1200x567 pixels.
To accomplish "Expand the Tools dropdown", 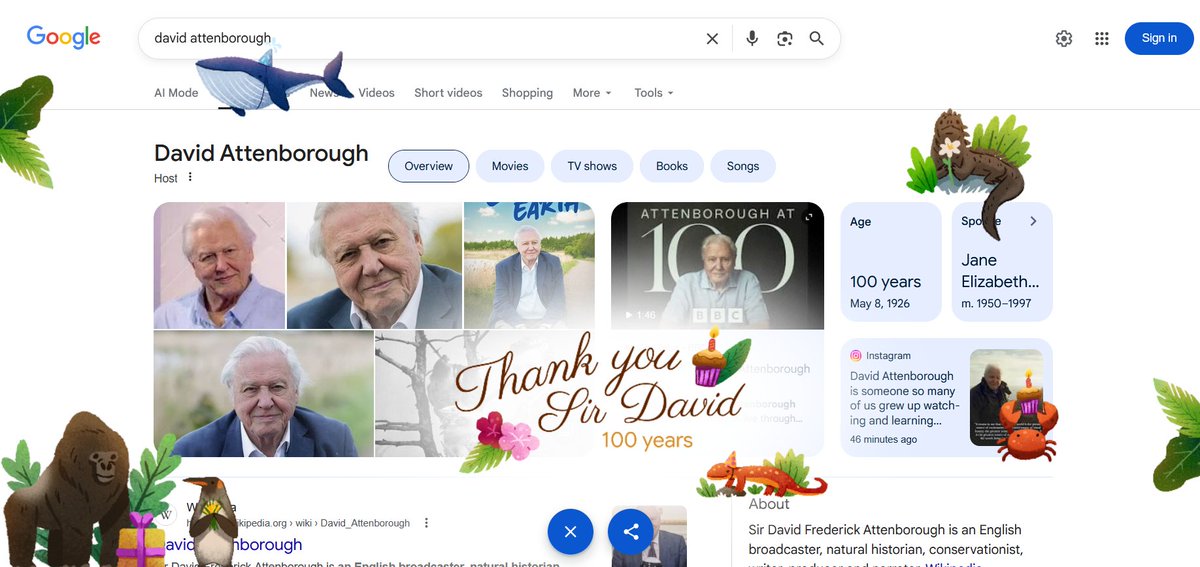I will click(654, 93).
